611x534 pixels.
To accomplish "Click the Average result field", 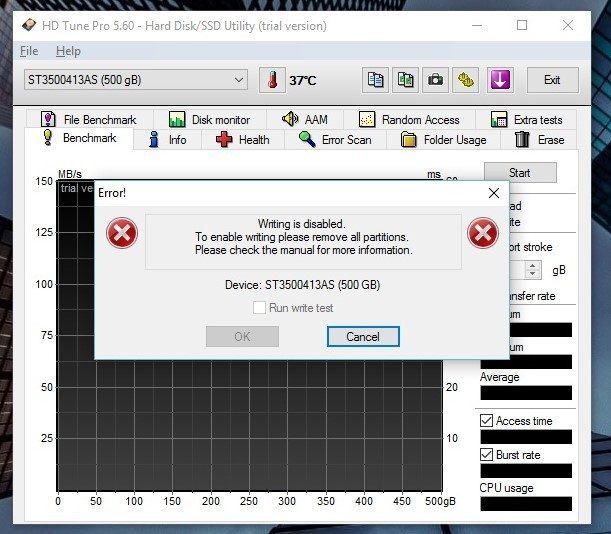I will click(x=526, y=393).
